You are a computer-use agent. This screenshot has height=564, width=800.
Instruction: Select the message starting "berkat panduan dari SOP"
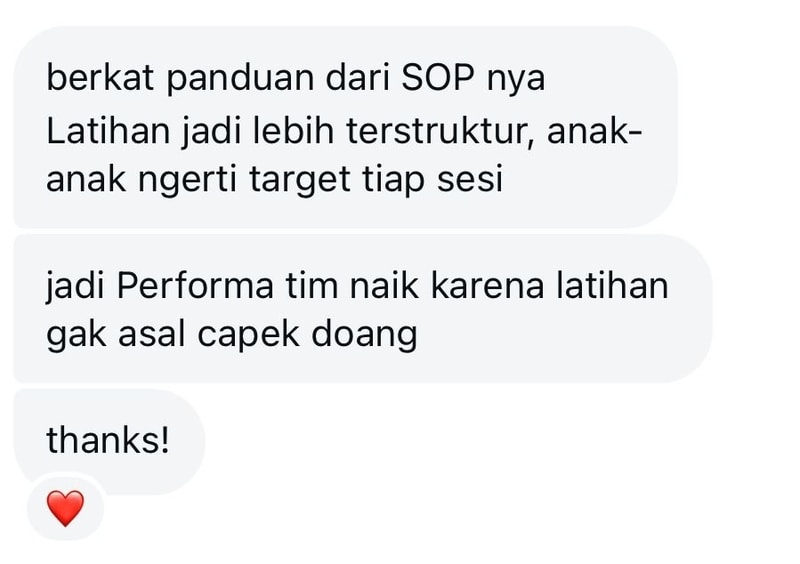(345, 127)
